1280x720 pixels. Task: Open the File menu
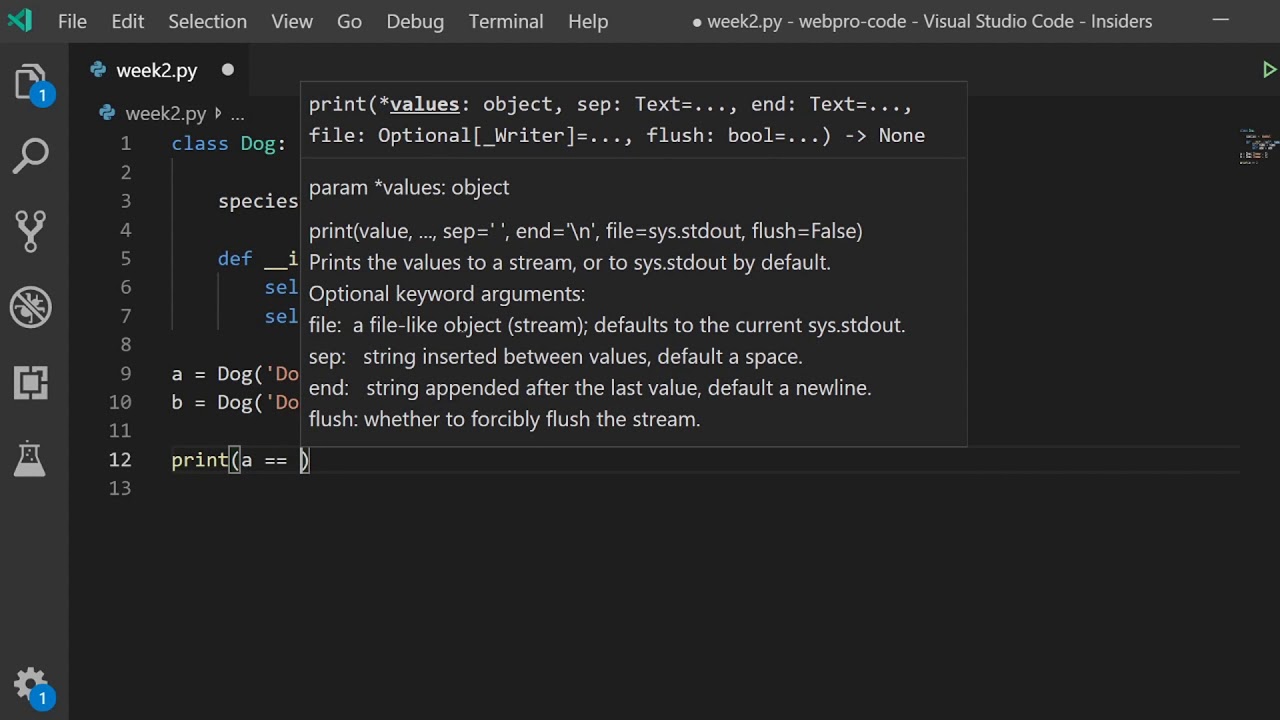click(x=72, y=21)
